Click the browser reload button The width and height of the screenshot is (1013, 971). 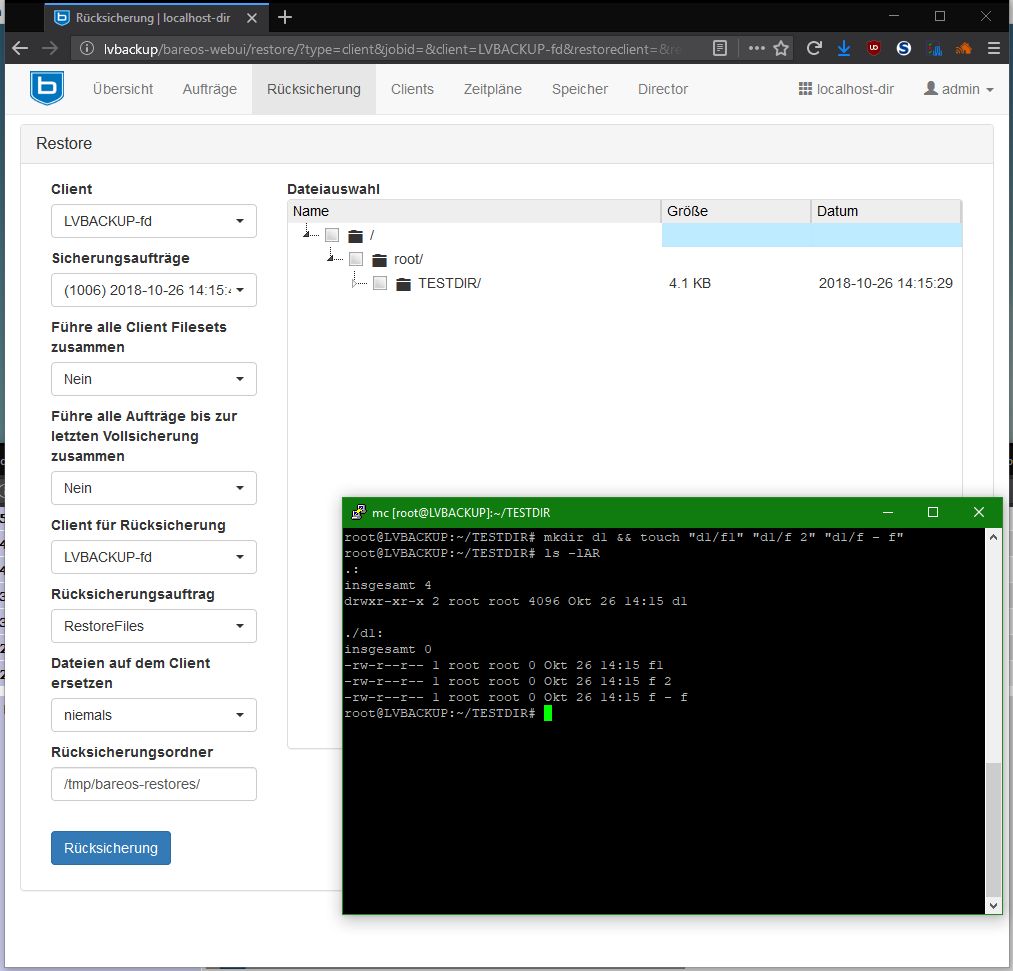pyautogui.click(x=814, y=48)
